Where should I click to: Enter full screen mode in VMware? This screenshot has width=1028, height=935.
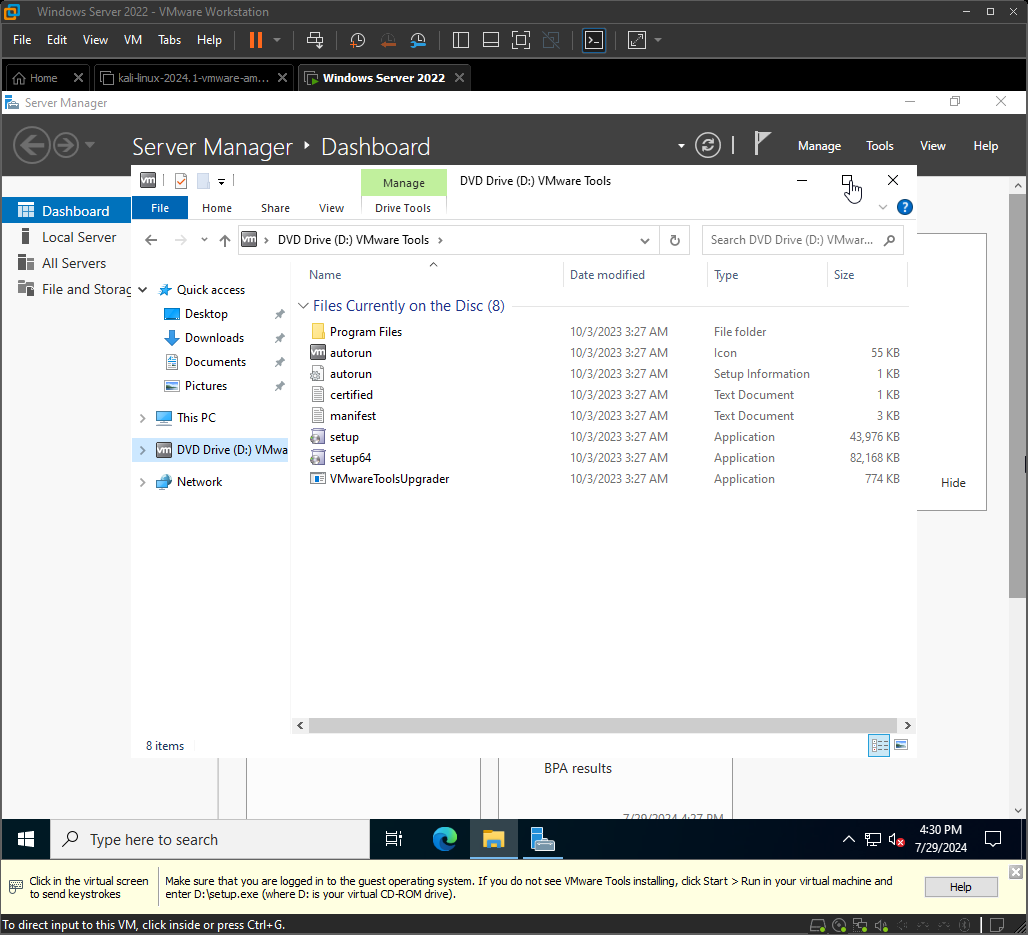pos(521,40)
